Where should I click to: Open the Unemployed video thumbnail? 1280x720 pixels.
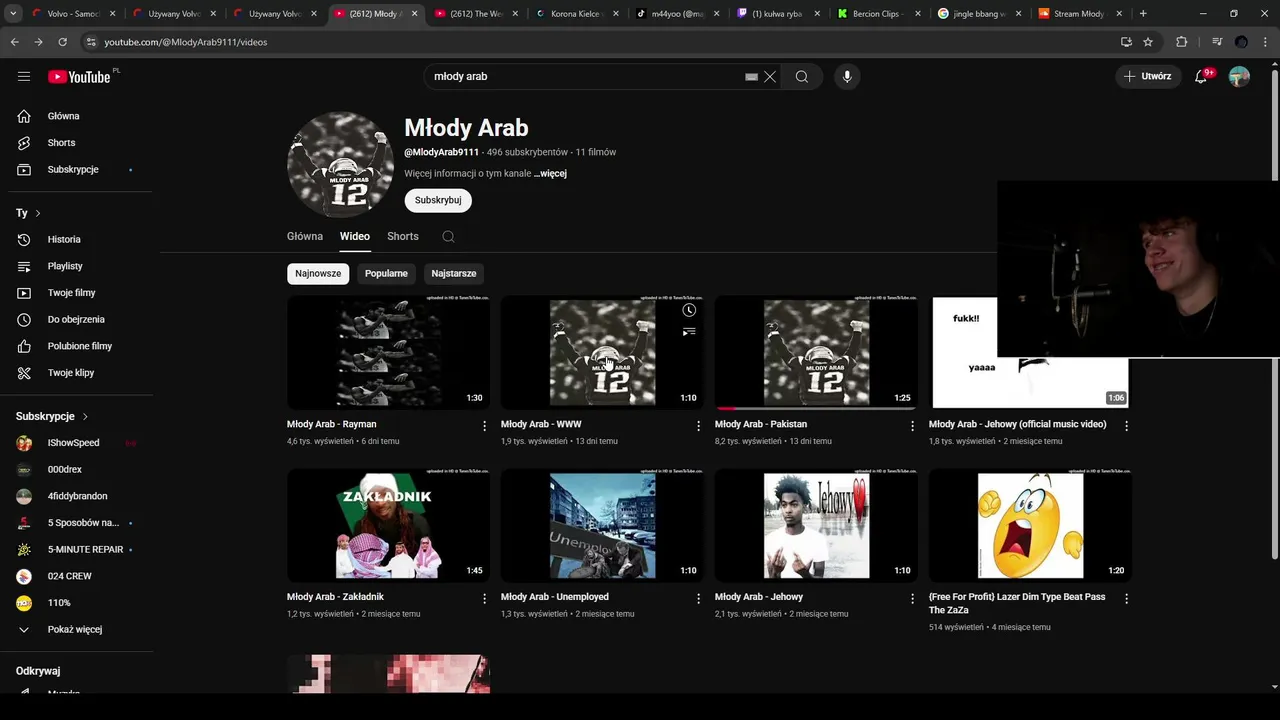pos(602,525)
